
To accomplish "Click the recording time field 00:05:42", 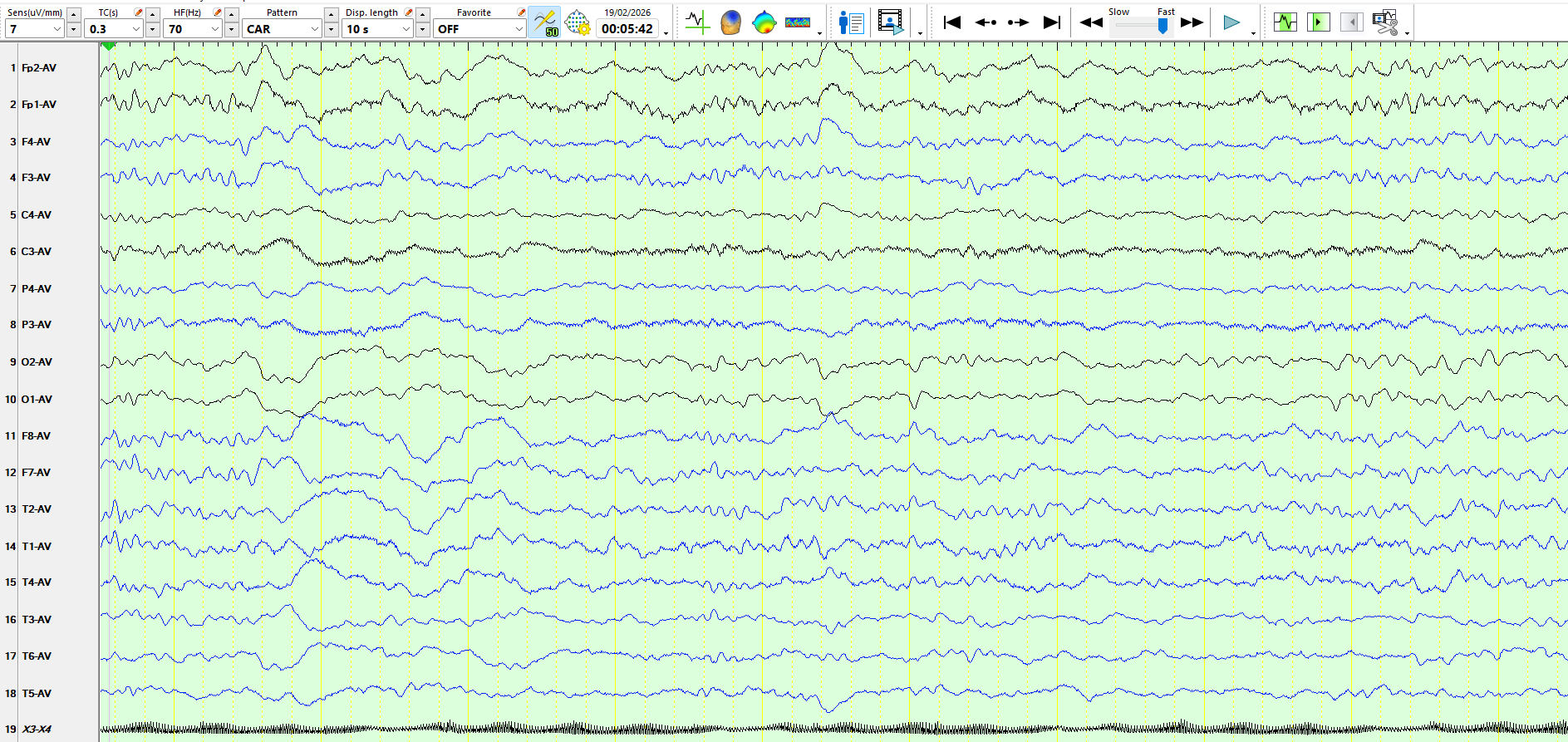I will 627,29.
